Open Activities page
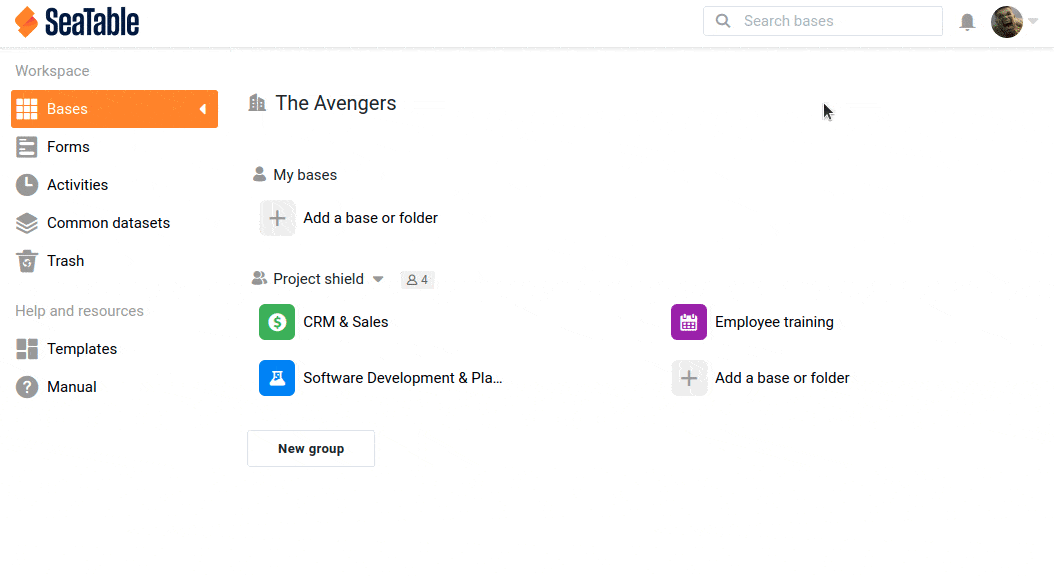The image size is (1054, 576). 77,185
